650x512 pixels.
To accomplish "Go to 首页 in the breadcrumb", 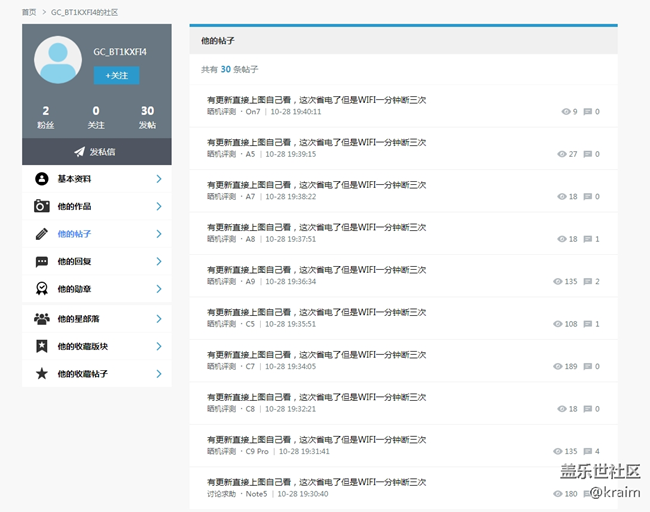I will pos(29,12).
